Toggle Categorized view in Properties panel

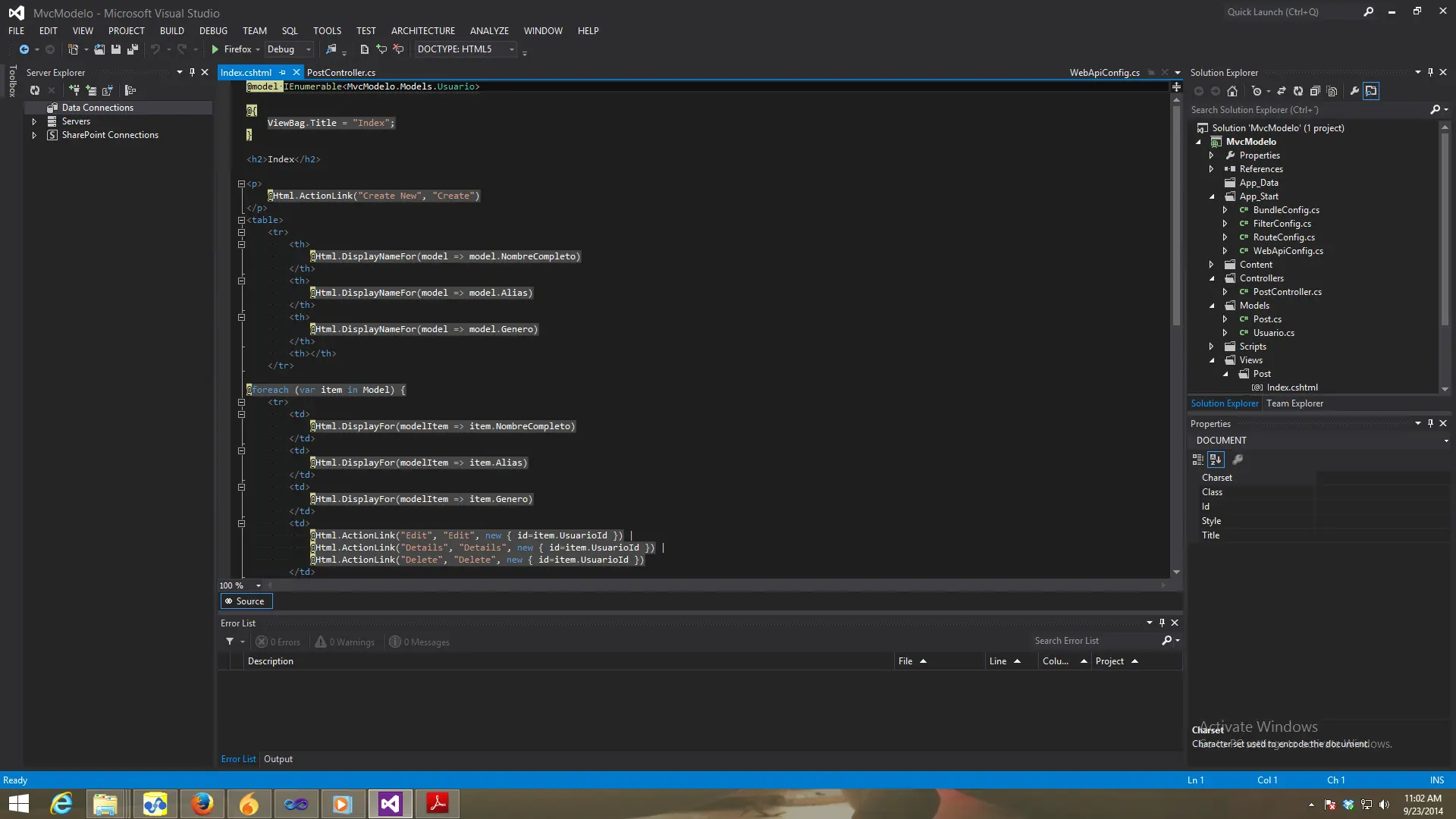coord(1198,460)
